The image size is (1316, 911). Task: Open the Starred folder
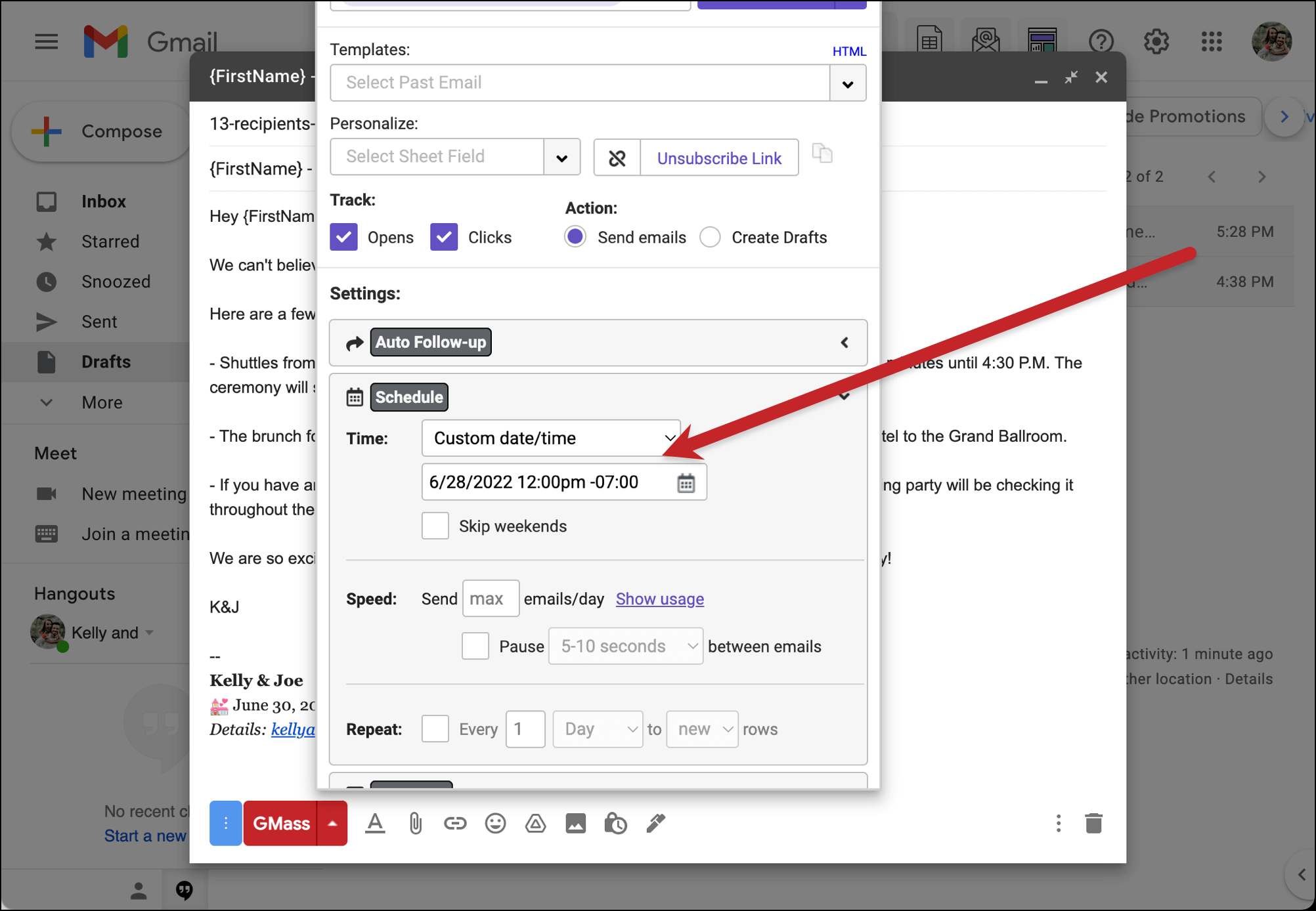point(110,242)
